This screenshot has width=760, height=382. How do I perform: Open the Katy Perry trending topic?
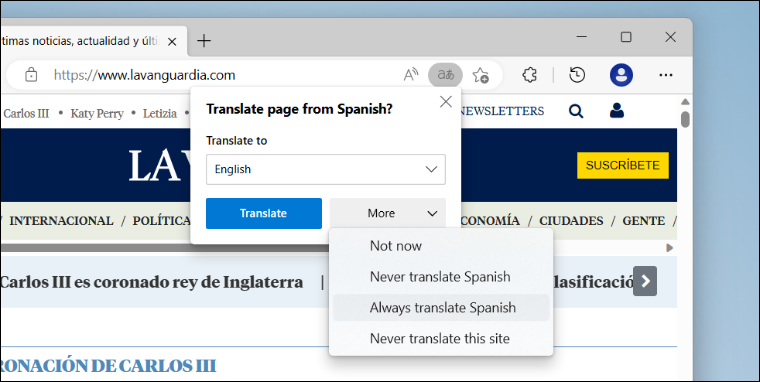pyautogui.click(x=97, y=113)
